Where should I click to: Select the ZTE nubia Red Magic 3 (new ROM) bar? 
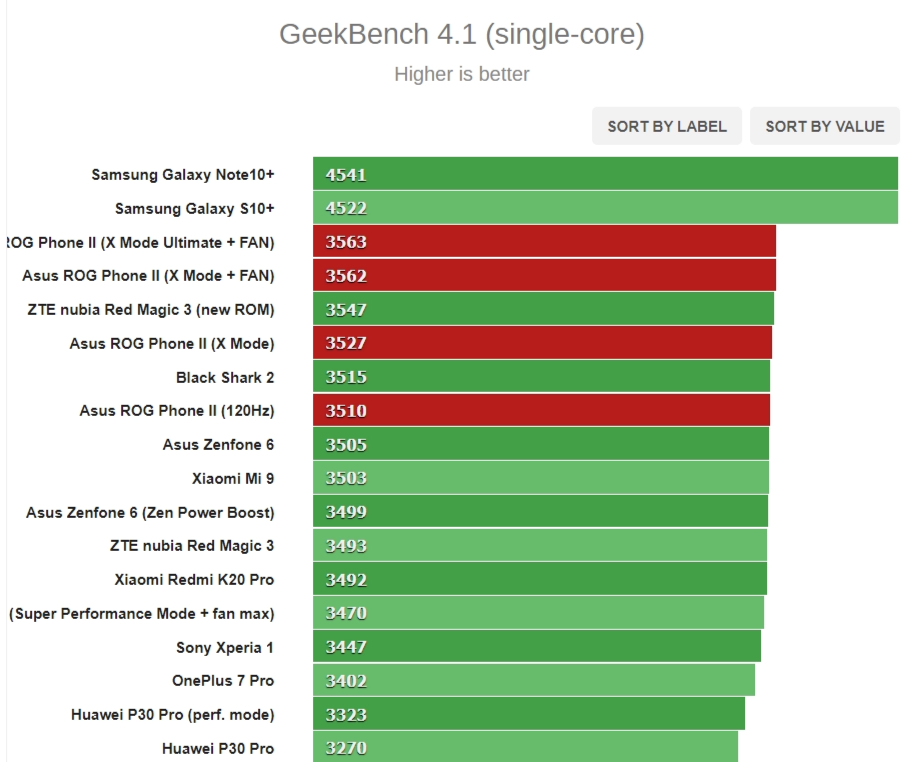click(x=543, y=310)
